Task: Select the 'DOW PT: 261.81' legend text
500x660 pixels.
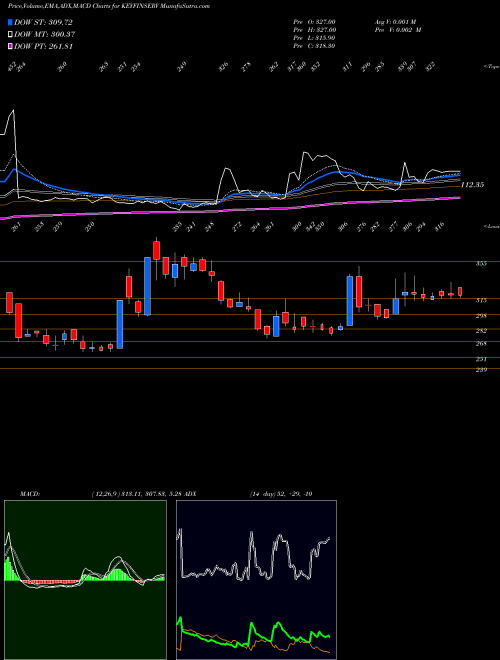Action: (43, 46)
